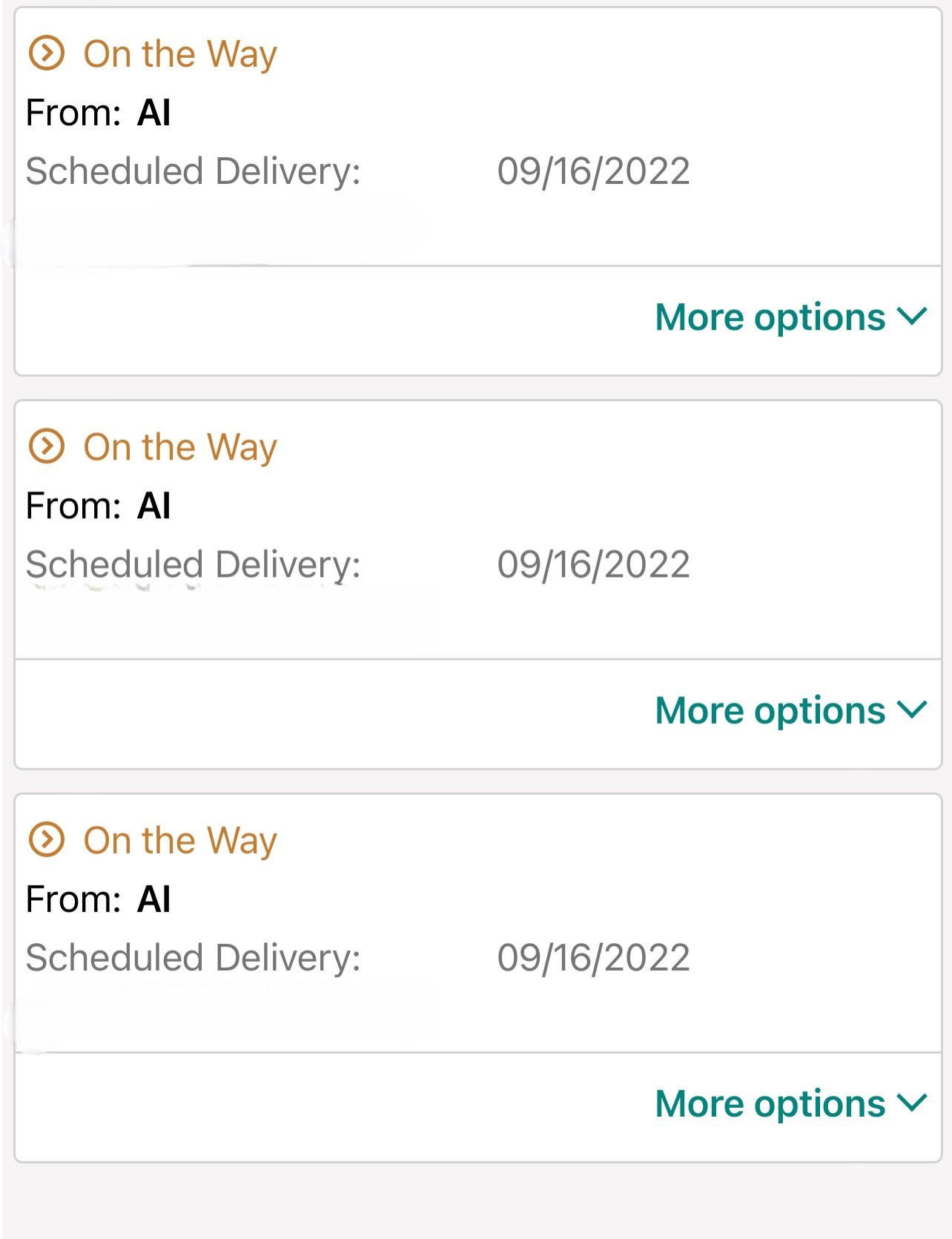Expand More options chevron on the first package
The image size is (952, 1239).
[912, 317]
